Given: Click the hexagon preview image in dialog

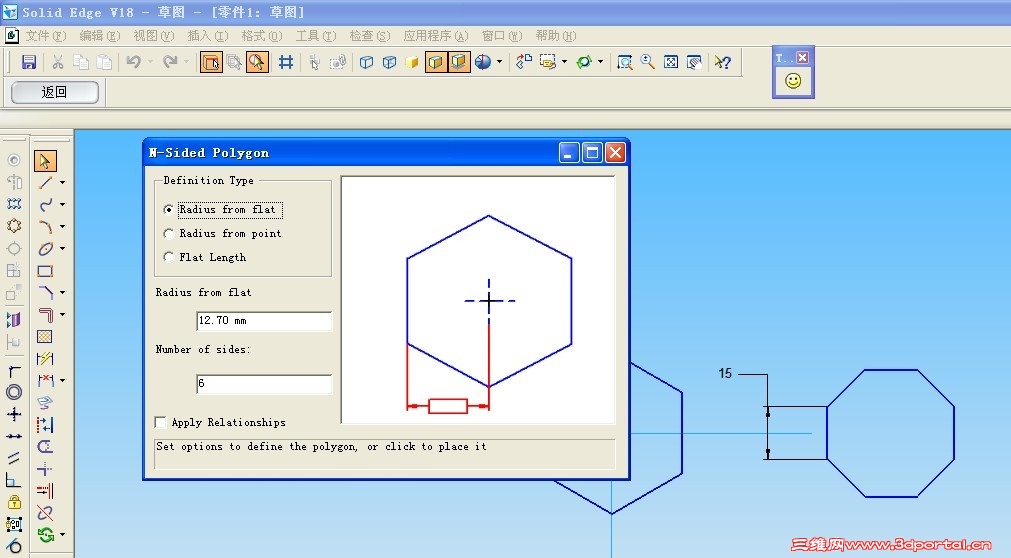Looking at the screenshot, I should point(478,300).
